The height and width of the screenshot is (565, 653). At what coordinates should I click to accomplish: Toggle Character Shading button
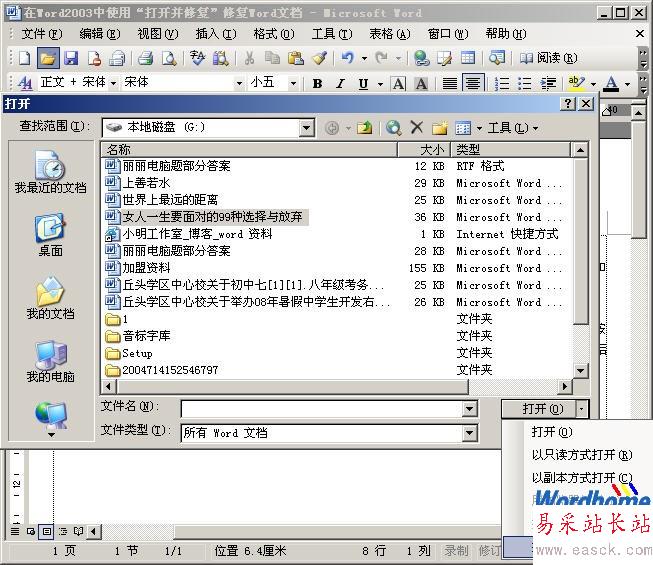tap(421, 84)
